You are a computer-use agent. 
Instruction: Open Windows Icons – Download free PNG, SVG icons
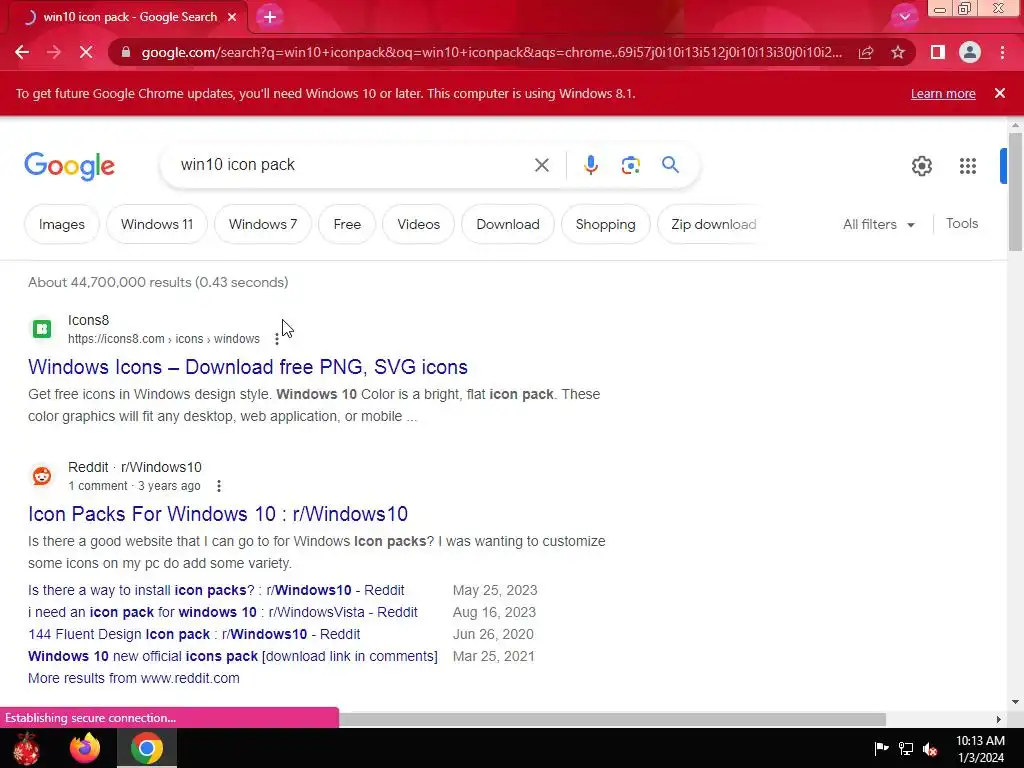click(248, 367)
